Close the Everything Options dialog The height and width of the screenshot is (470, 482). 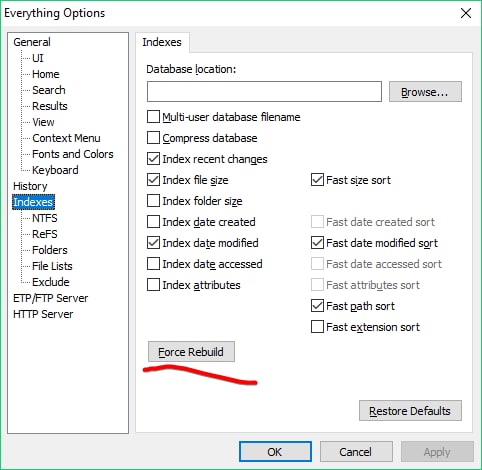click(466, 13)
